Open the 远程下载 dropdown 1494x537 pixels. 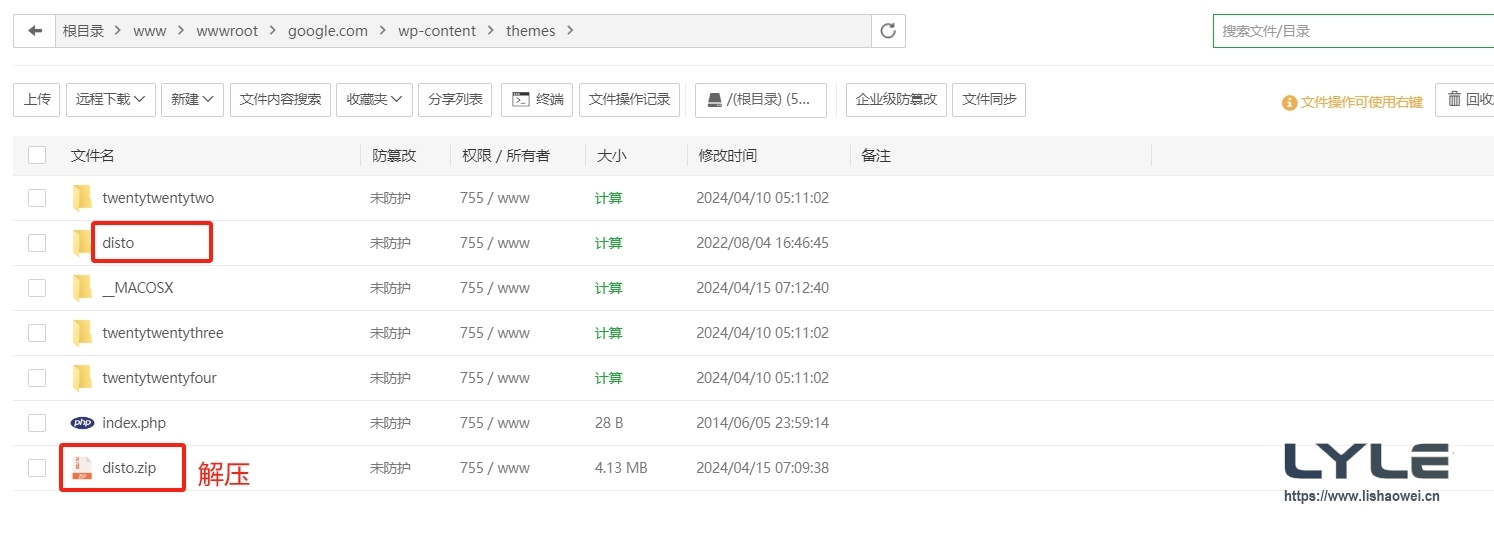pyautogui.click(x=111, y=100)
